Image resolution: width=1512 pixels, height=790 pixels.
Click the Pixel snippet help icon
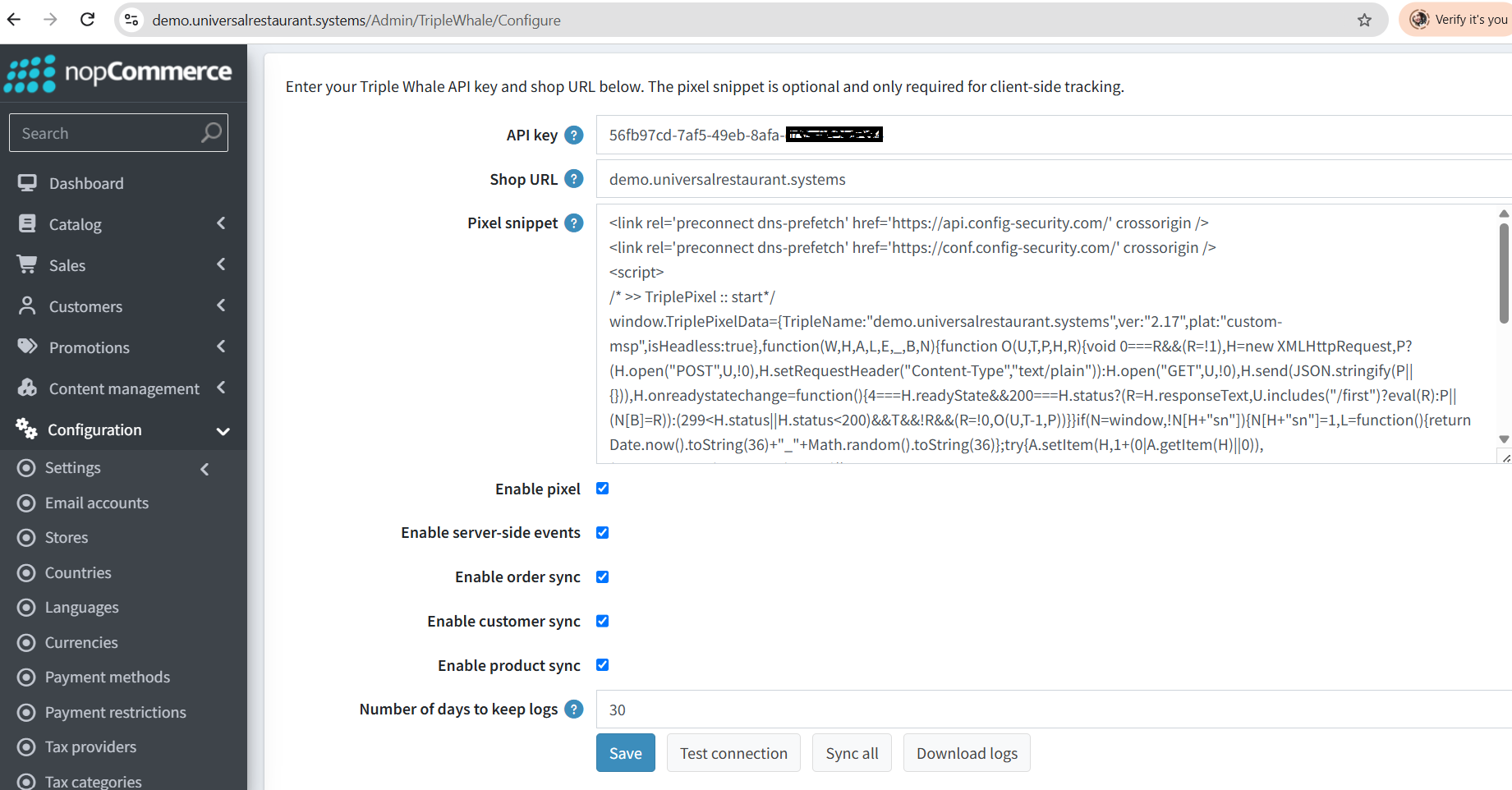(574, 223)
